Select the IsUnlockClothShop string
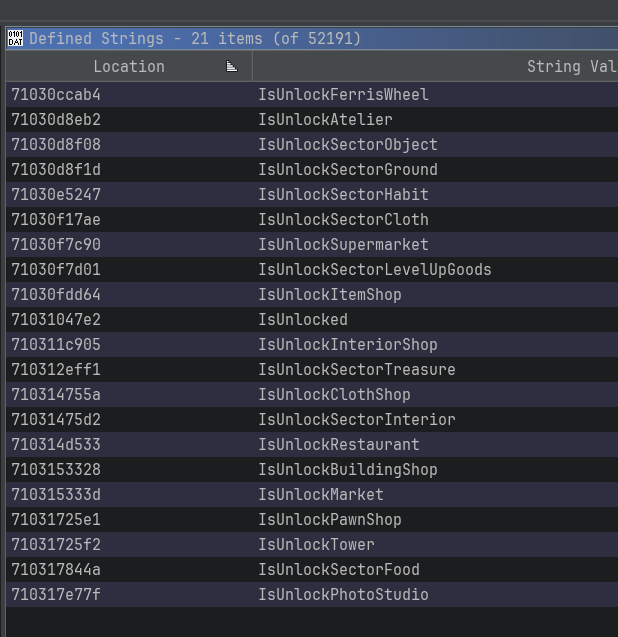Screen dimensions: 618x637 tap(334, 395)
